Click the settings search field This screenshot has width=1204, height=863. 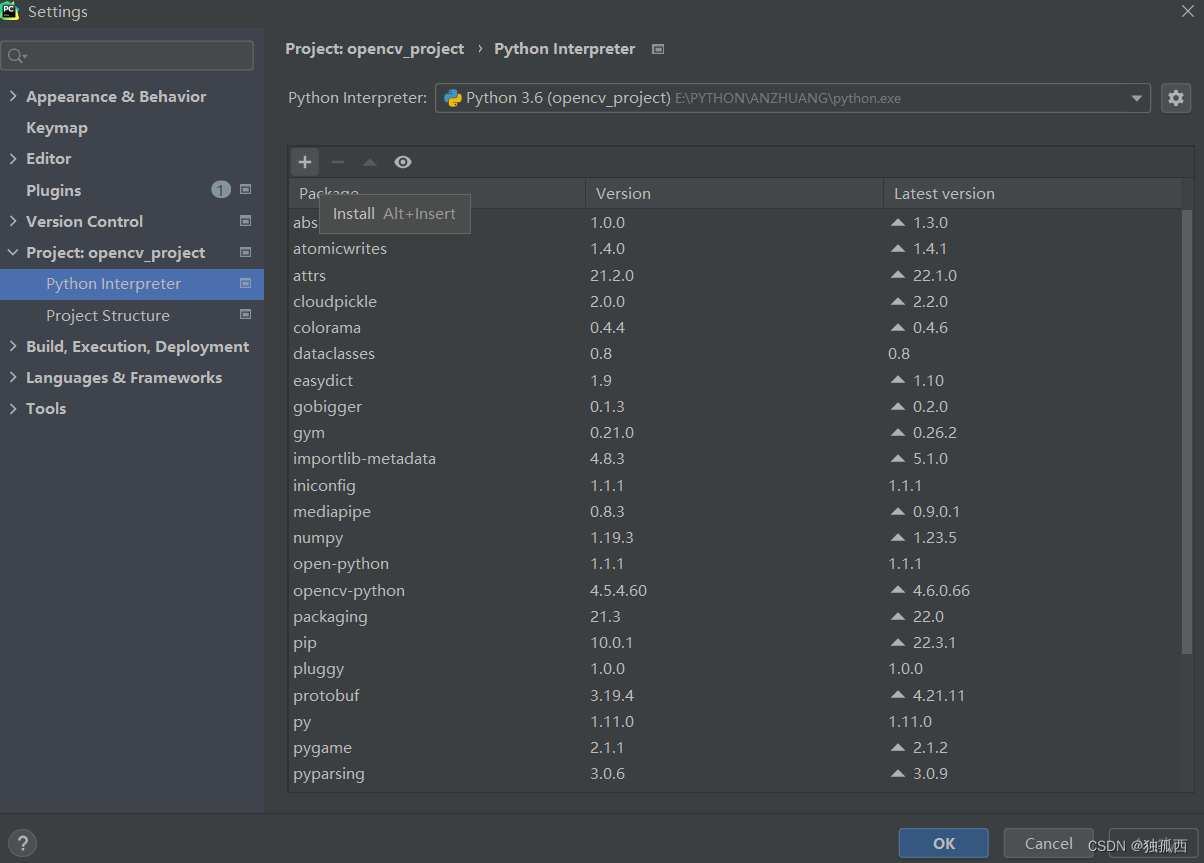click(127, 56)
